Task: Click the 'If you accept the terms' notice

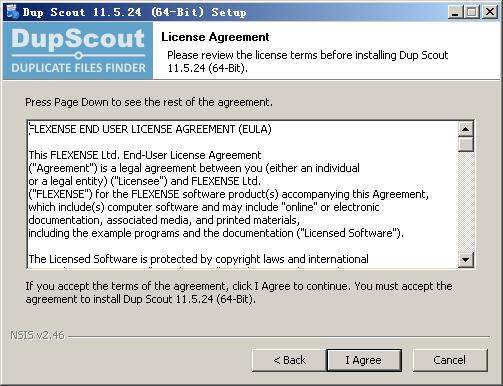Action: point(239,292)
